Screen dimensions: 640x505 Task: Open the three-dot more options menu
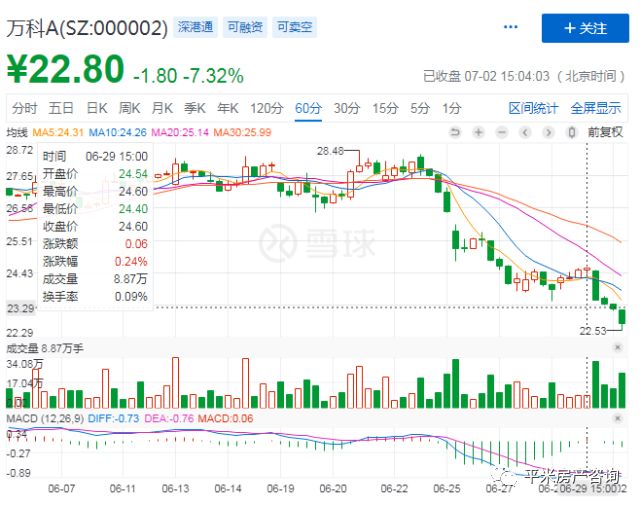point(510,27)
